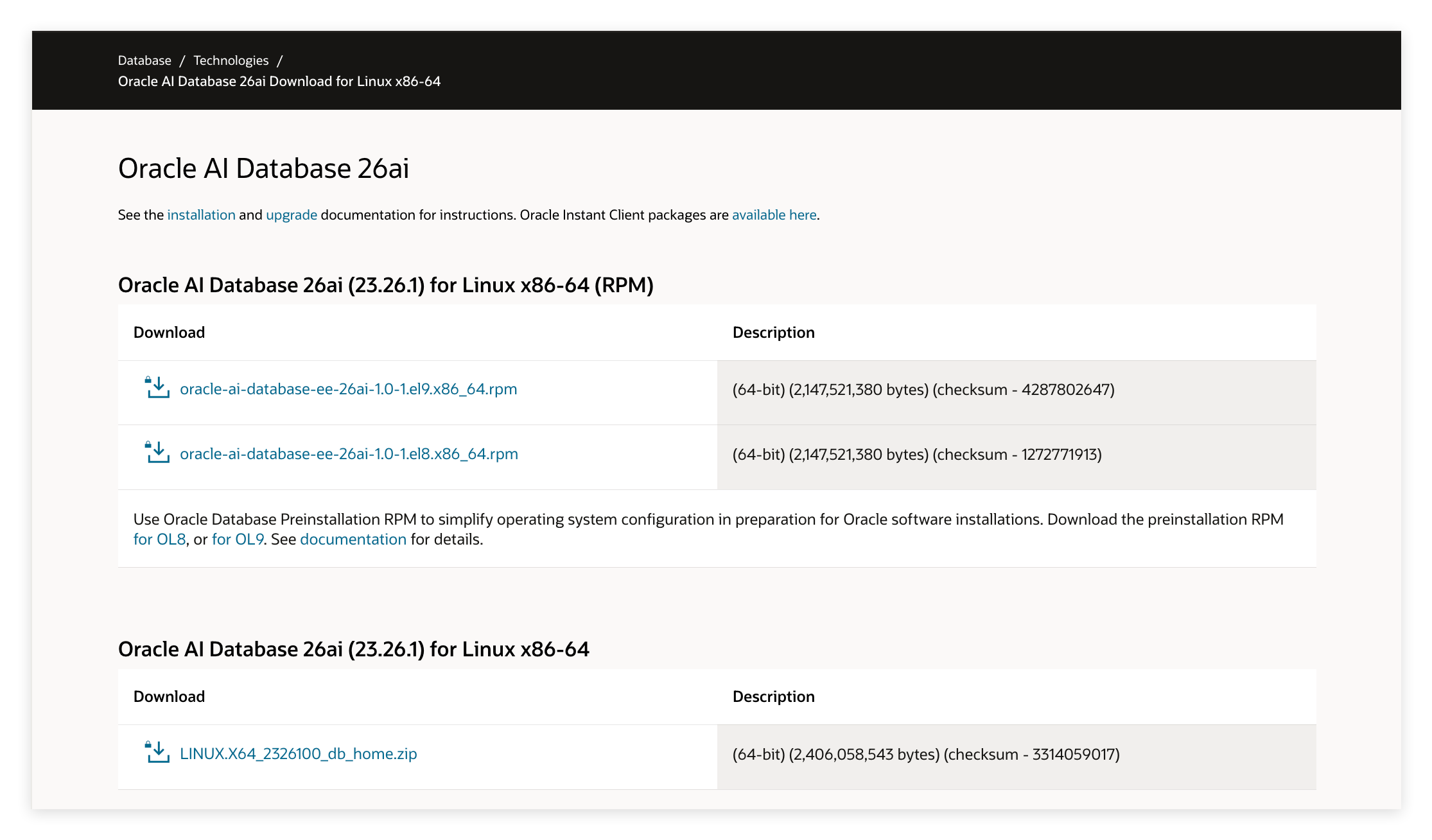This screenshot has height=840, width=1432.
Task: Click the el8 checksum 1272771913 description
Action: [916, 455]
